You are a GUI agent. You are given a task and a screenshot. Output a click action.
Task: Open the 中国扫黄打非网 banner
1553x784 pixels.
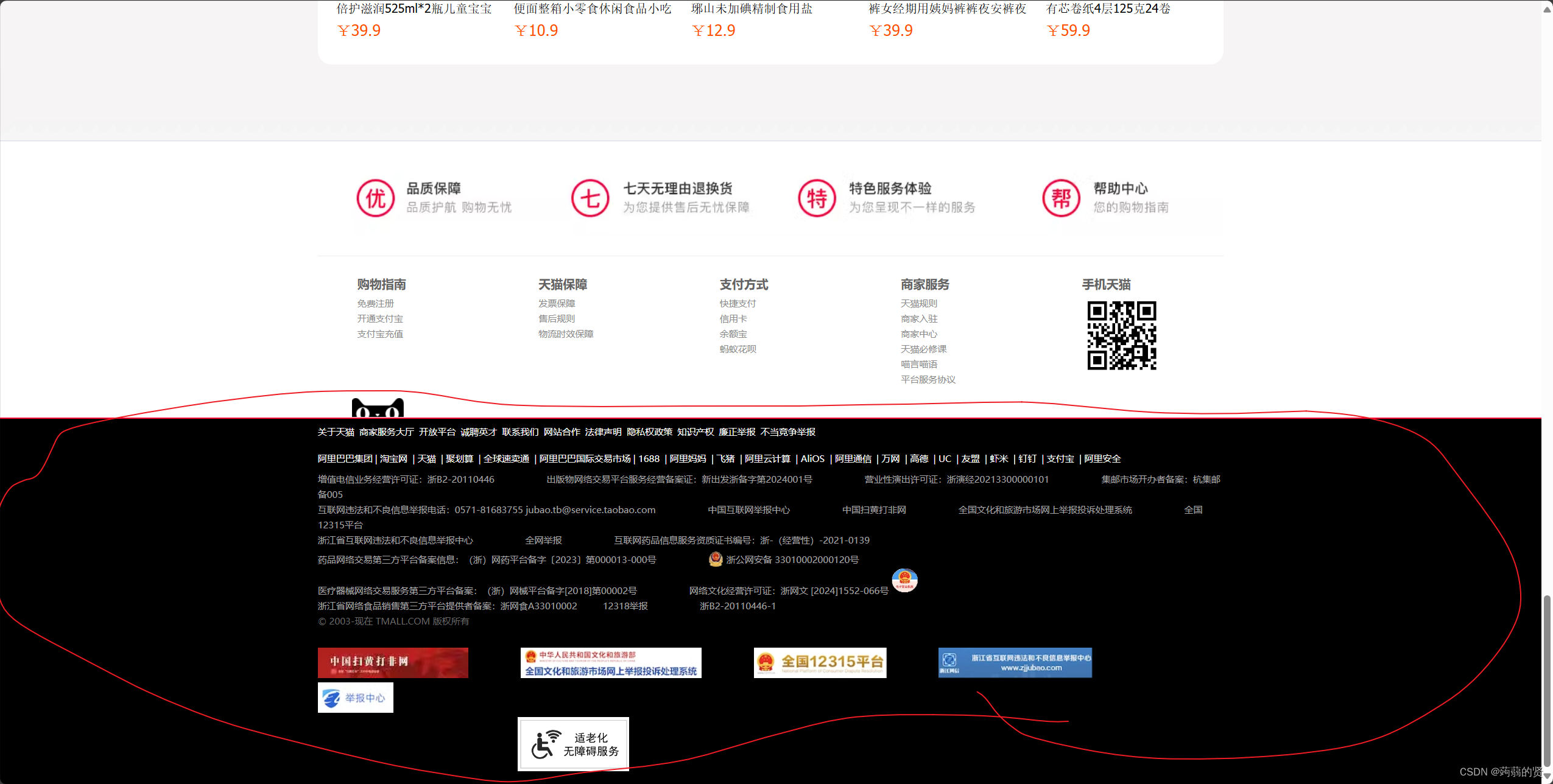393,662
